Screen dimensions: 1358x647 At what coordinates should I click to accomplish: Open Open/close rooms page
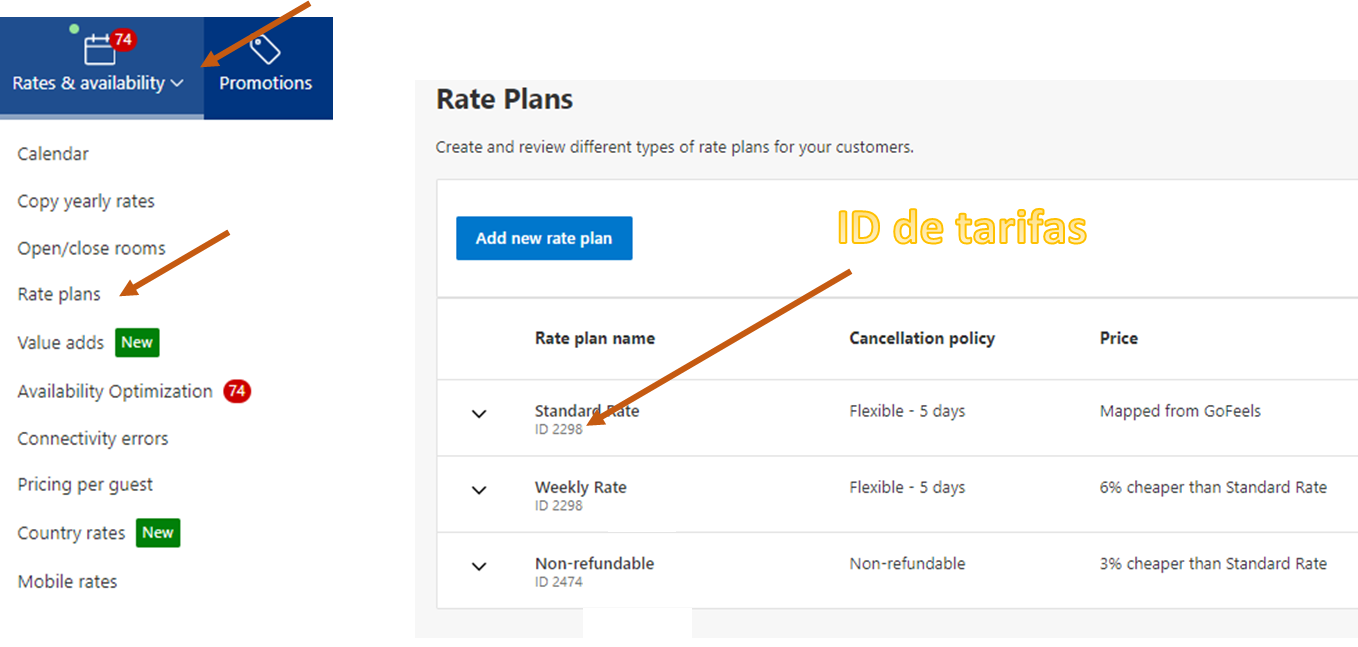(91, 248)
